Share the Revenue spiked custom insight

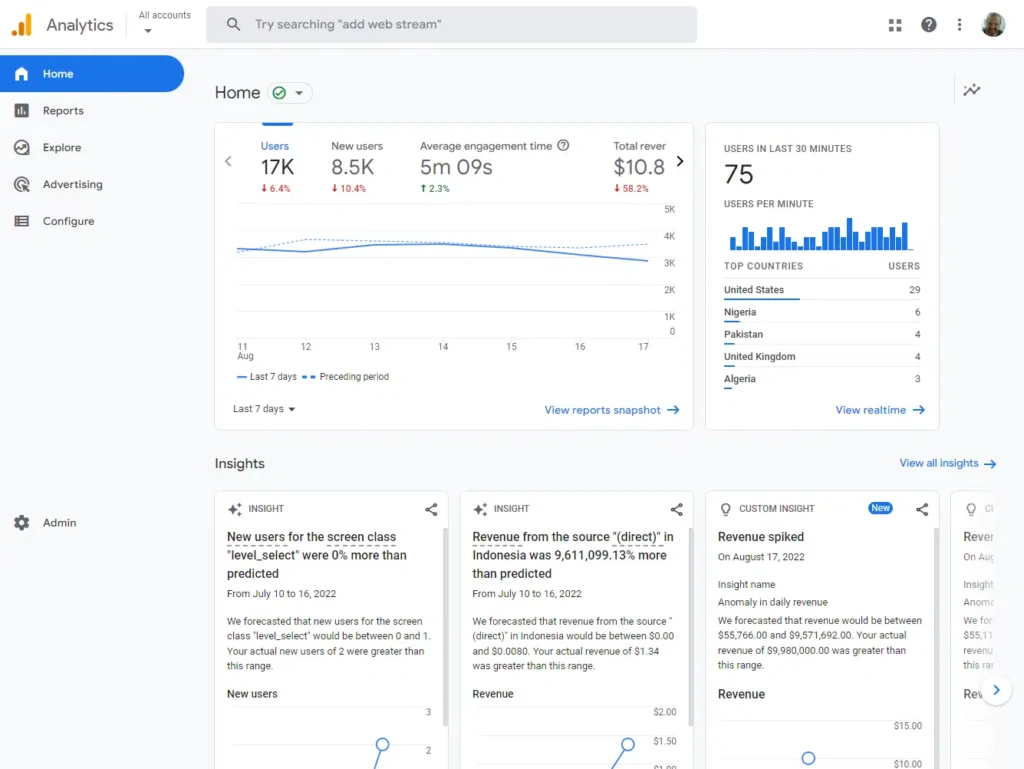point(922,509)
